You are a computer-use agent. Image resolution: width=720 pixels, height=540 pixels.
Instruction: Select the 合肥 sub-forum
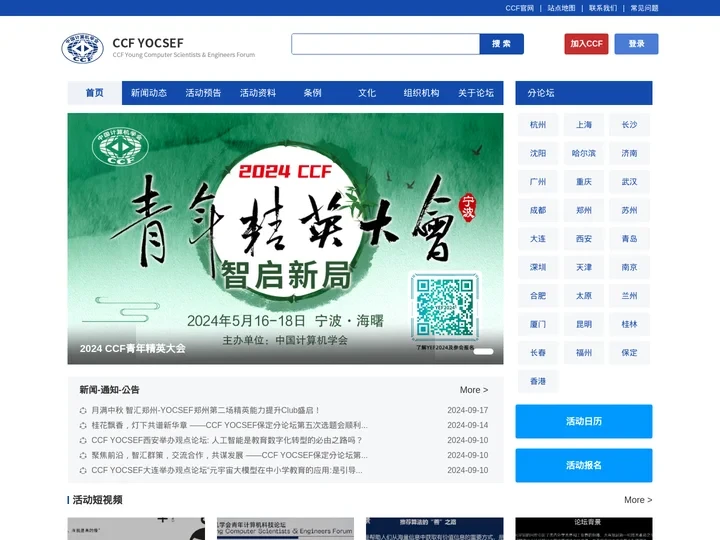tap(538, 296)
